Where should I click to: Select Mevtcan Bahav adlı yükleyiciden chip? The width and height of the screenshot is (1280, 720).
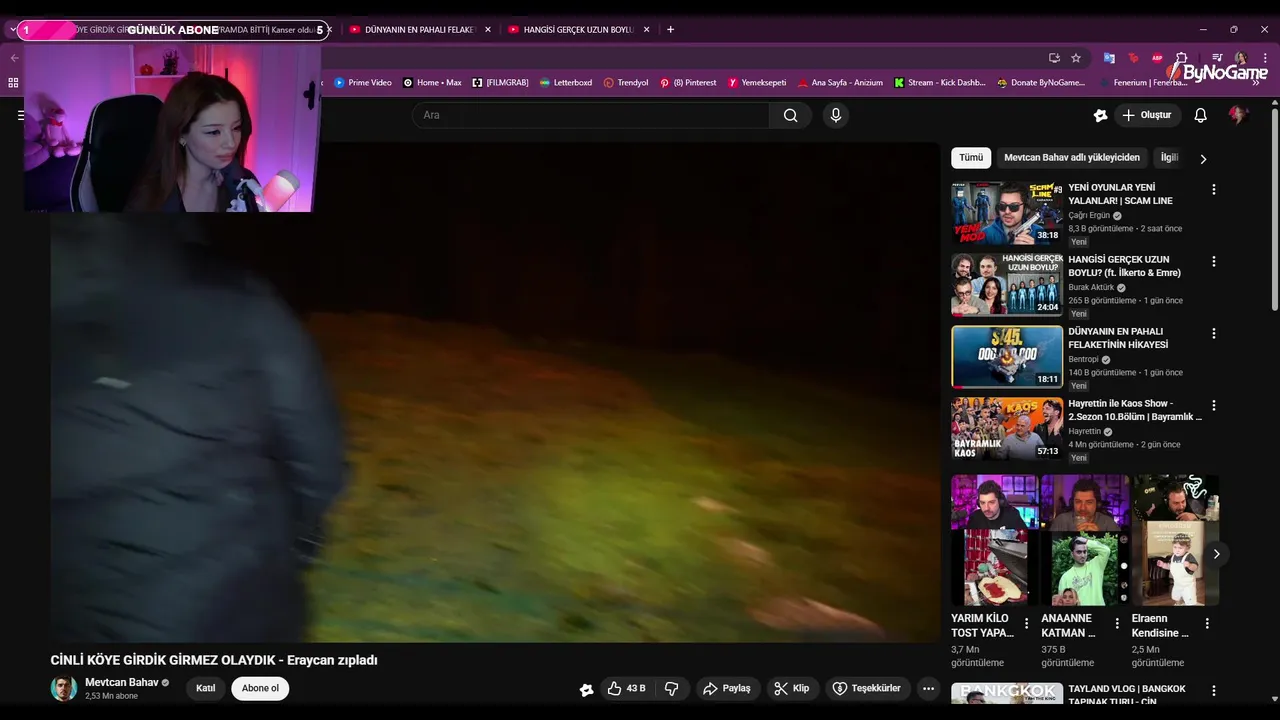[1072, 158]
